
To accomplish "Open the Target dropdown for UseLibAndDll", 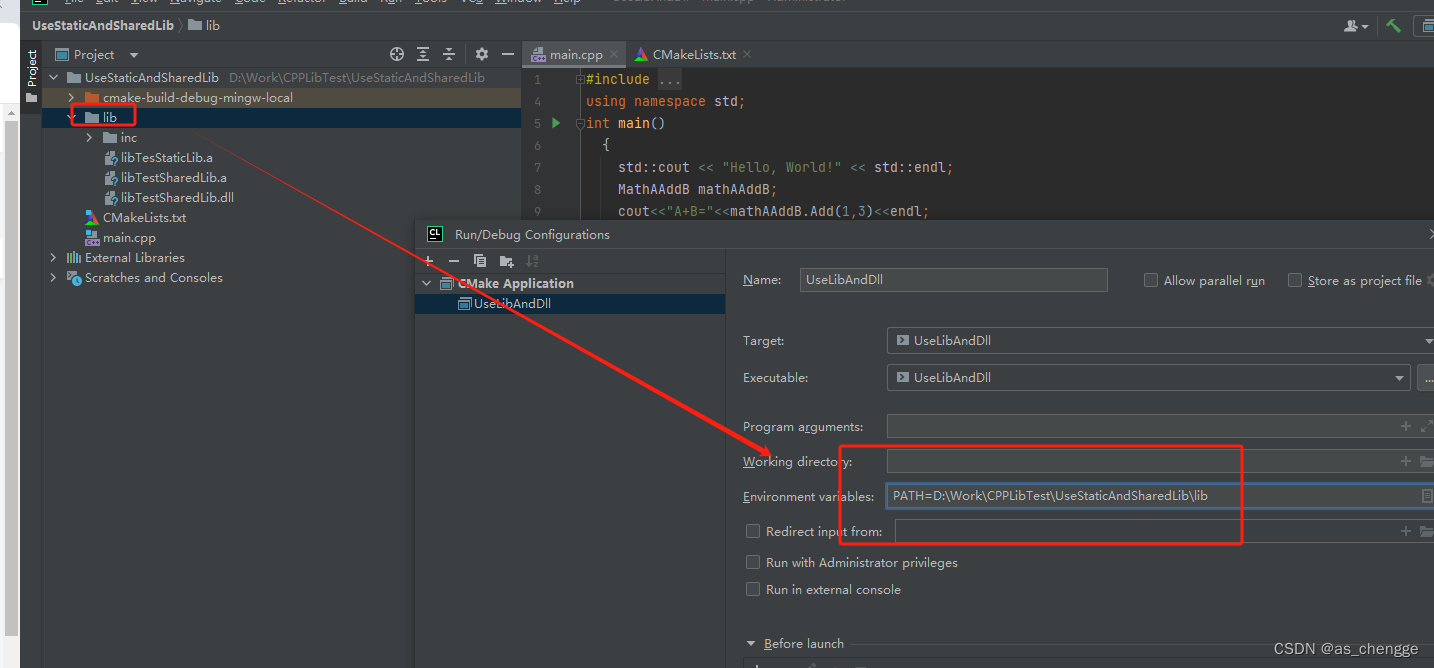I will (1427, 340).
